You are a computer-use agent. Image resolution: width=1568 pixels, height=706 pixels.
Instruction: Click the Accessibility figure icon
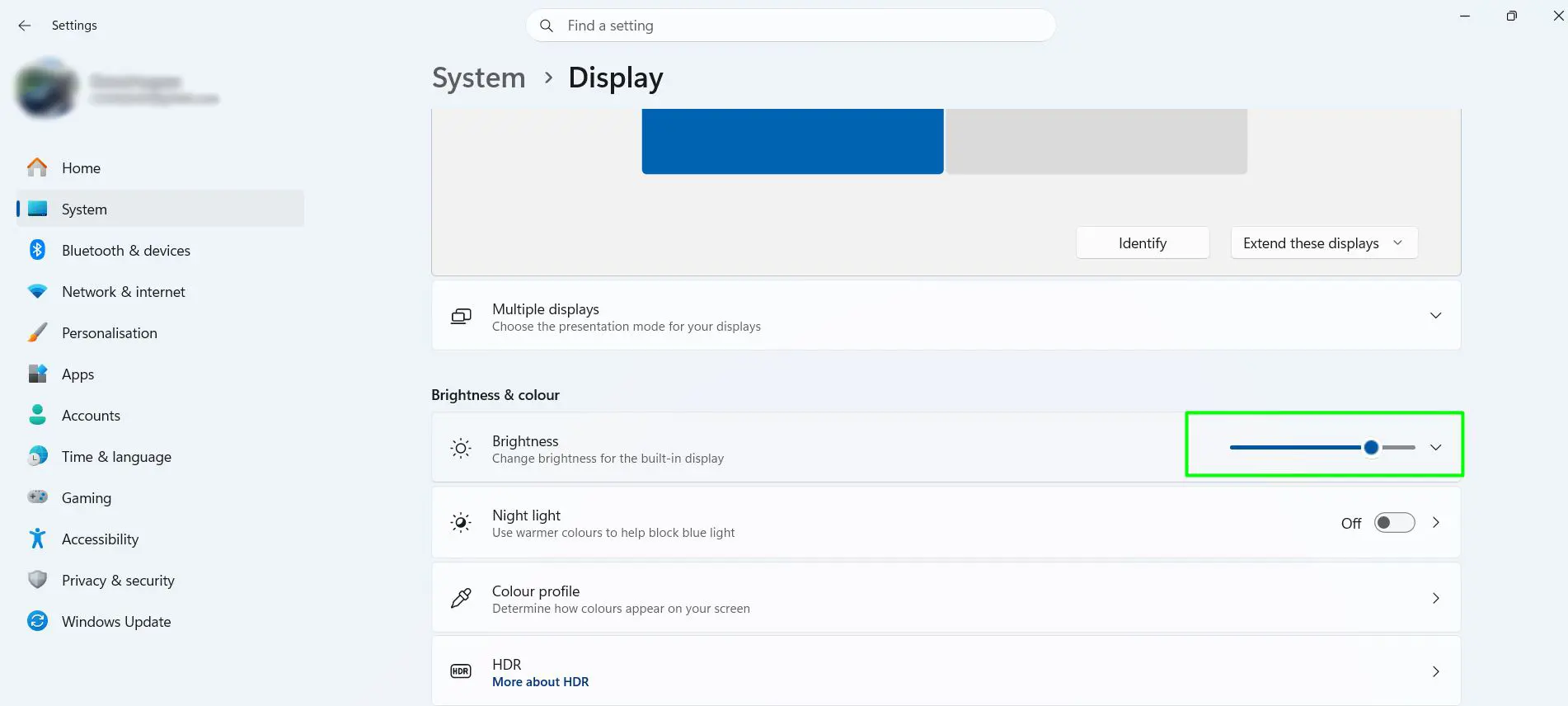[x=37, y=539]
